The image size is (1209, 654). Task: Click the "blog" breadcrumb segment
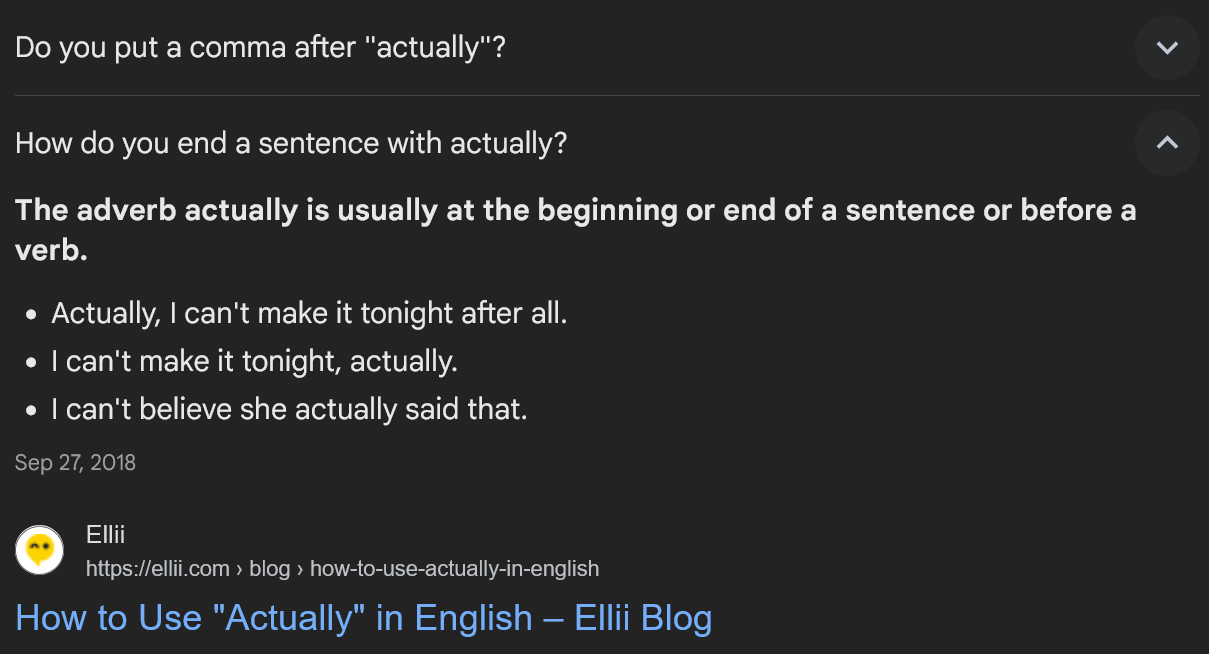[x=269, y=569]
